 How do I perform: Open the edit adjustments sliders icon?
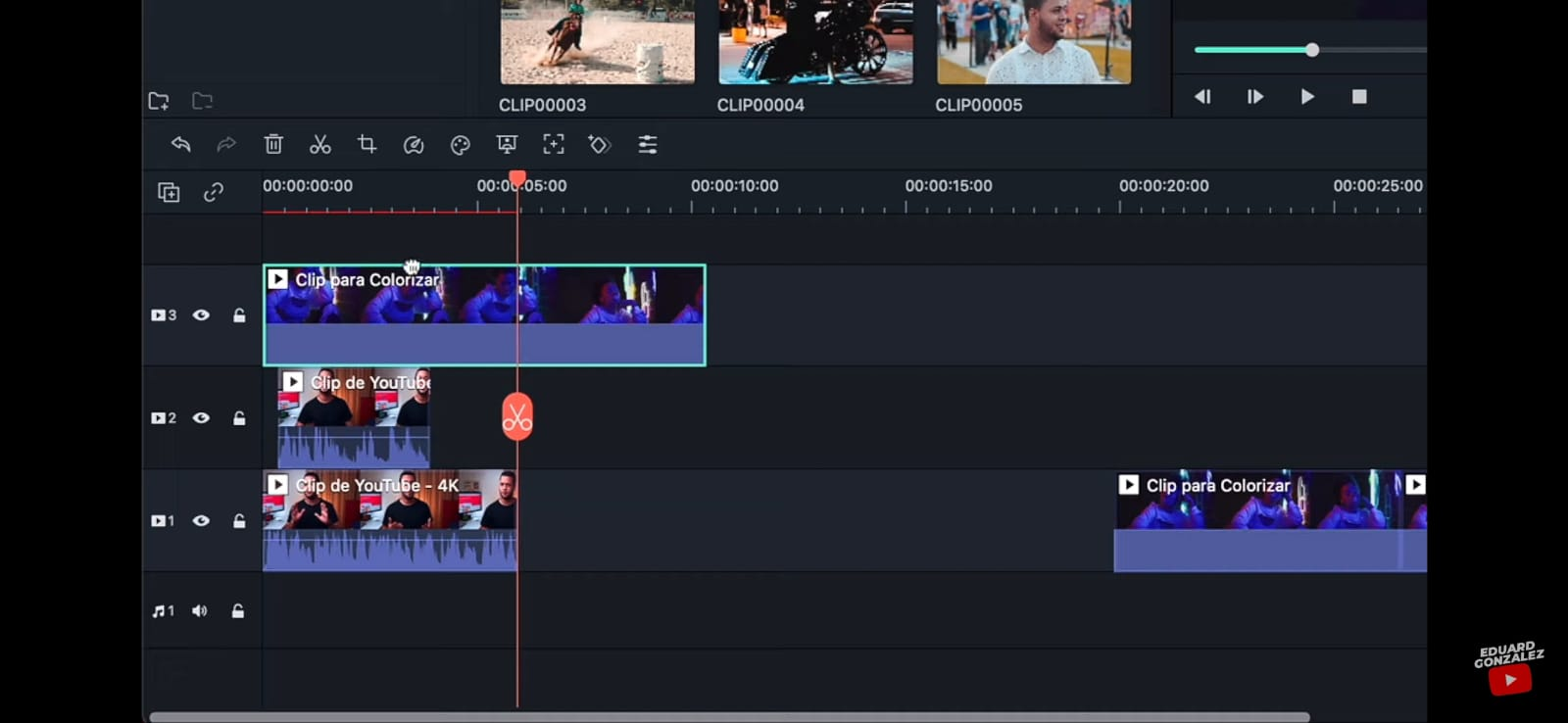point(648,145)
